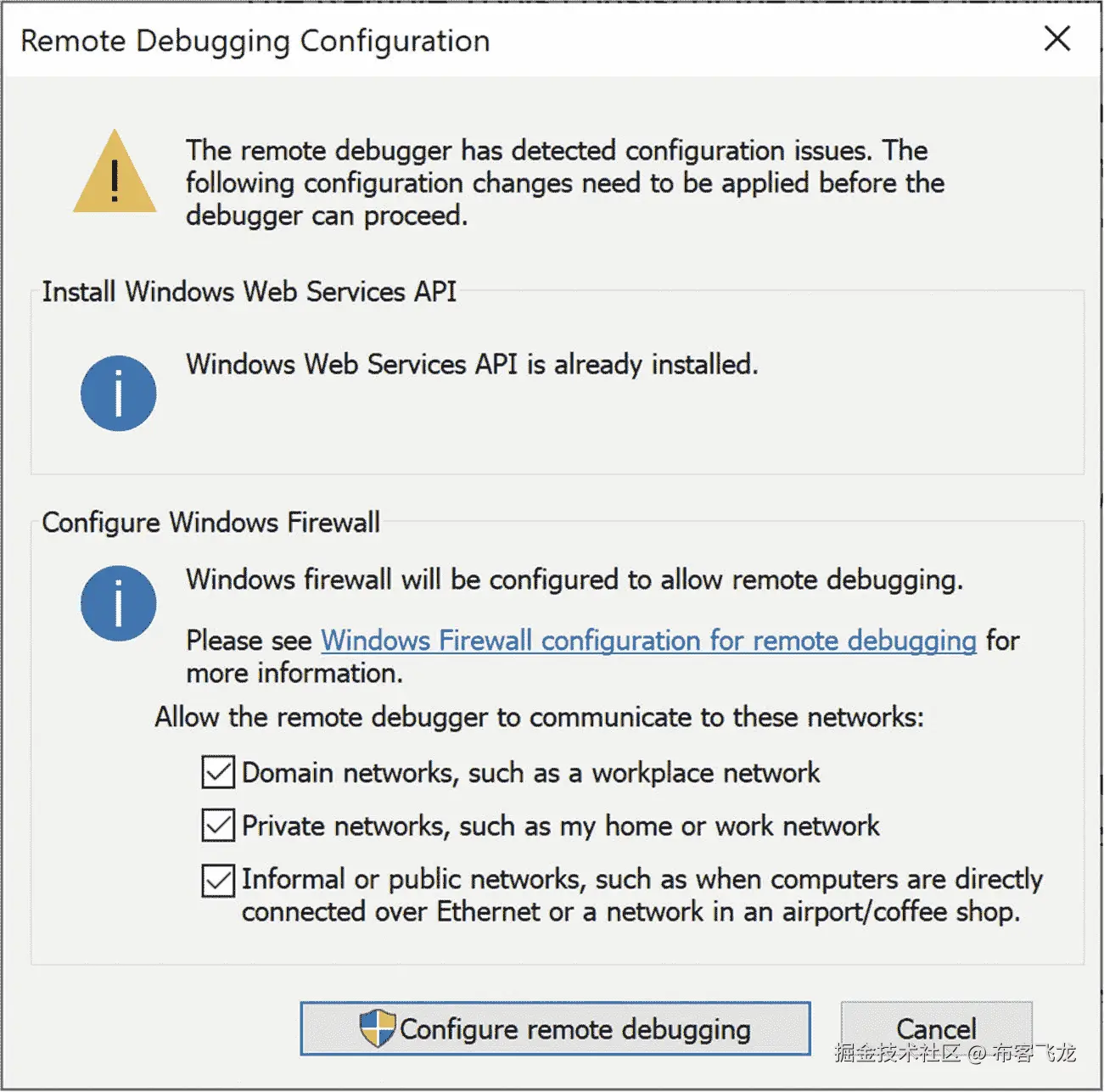Open Windows Firewall configuration for remote debugging link
Image resolution: width=1104 pixels, height=1092 pixels.
pos(648,641)
